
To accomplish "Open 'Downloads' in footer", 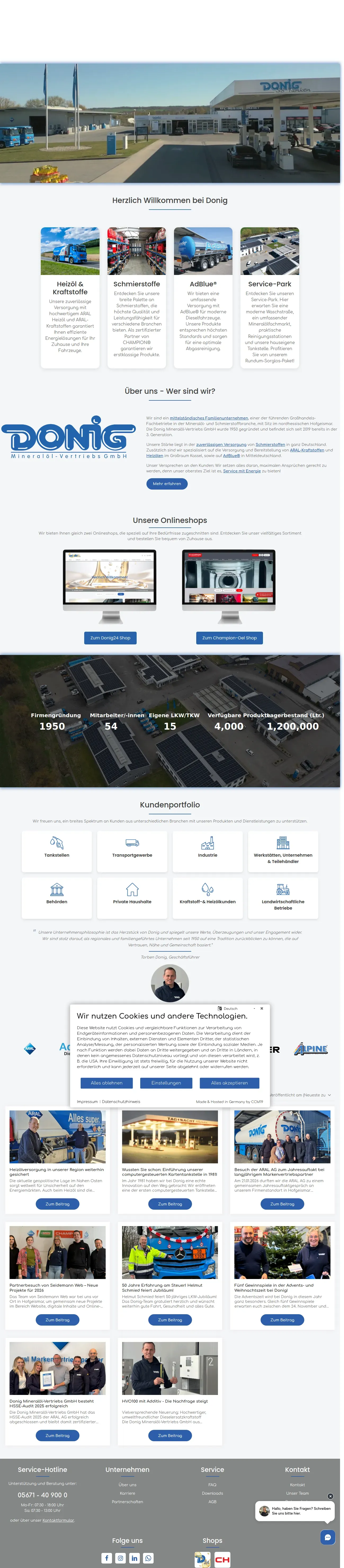I will [212, 1493].
